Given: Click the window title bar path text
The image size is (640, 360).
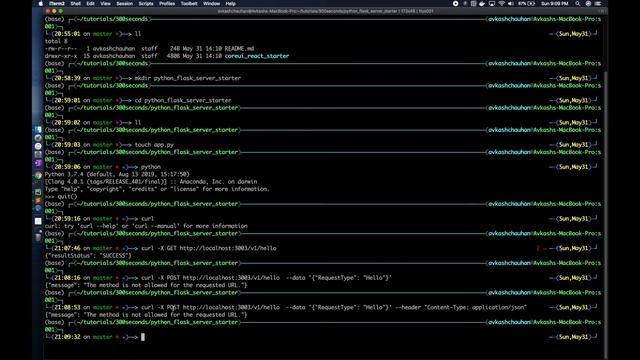Looking at the screenshot, I should [x=325, y=11].
